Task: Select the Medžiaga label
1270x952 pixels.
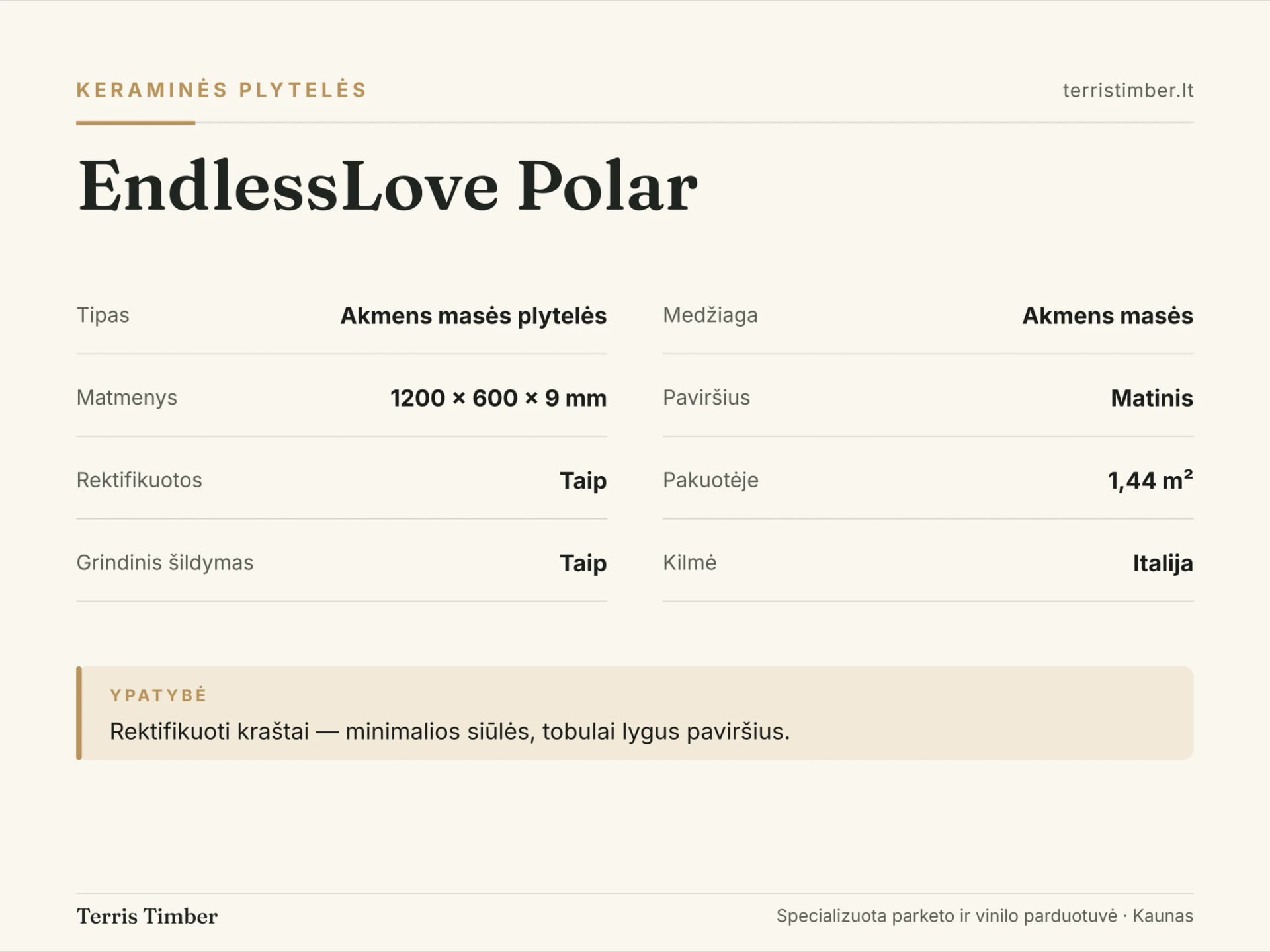Action: (x=710, y=315)
